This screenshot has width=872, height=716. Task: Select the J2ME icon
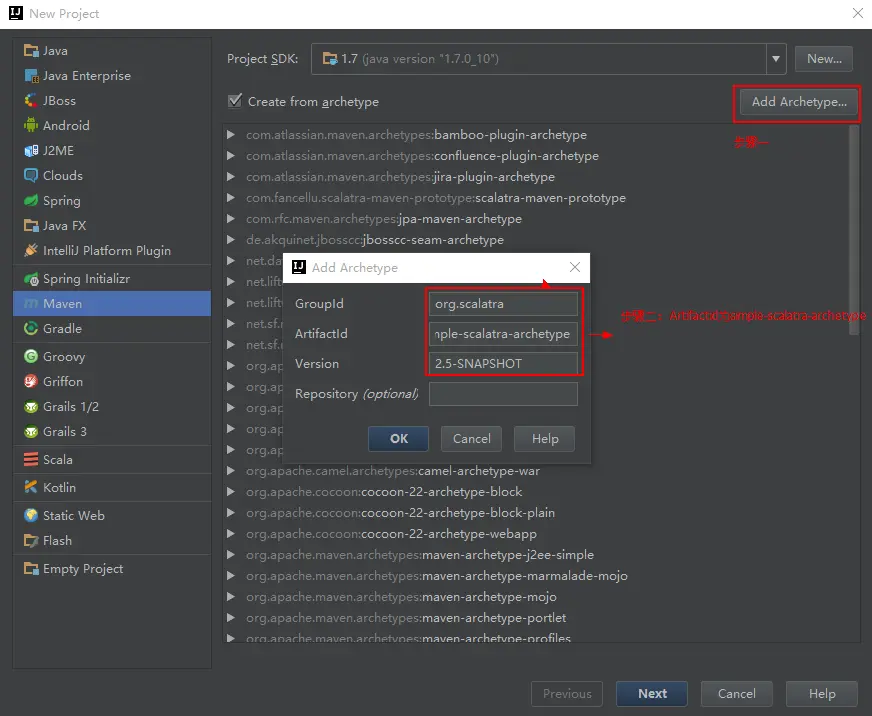pos(31,151)
